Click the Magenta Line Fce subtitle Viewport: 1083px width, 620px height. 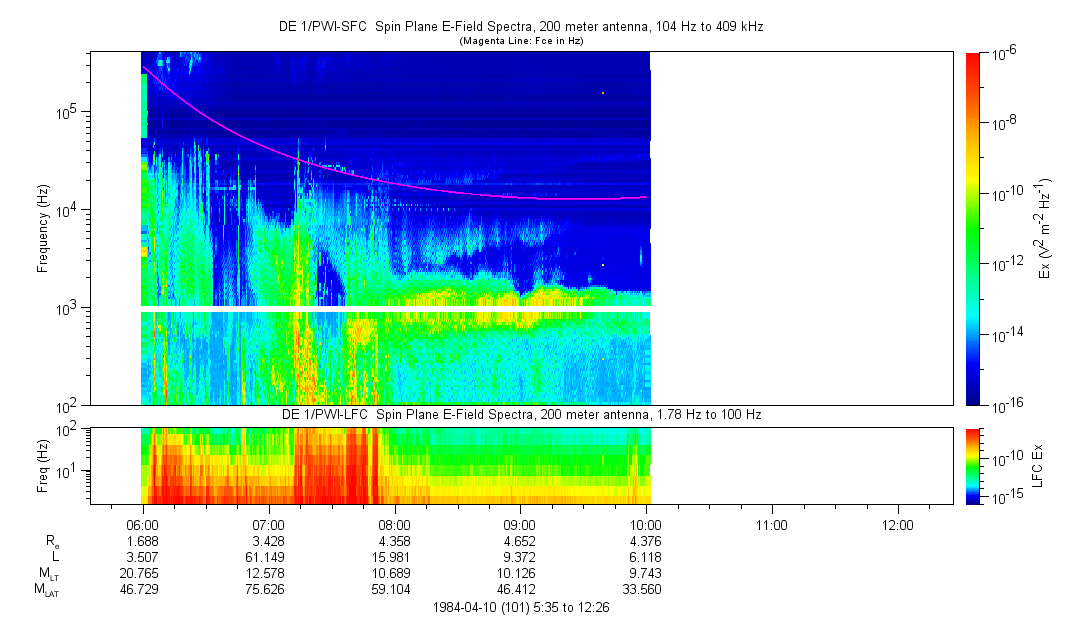521,41
